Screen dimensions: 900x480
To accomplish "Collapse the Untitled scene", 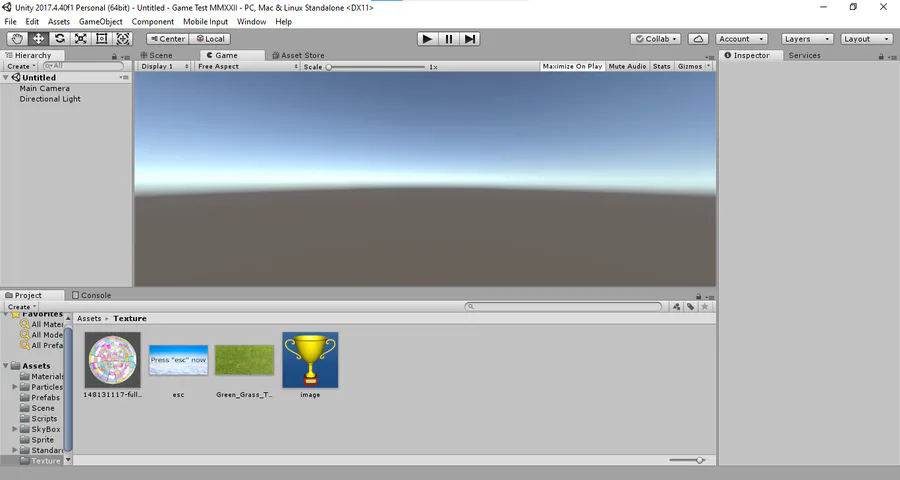I will [x=6, y=78].
